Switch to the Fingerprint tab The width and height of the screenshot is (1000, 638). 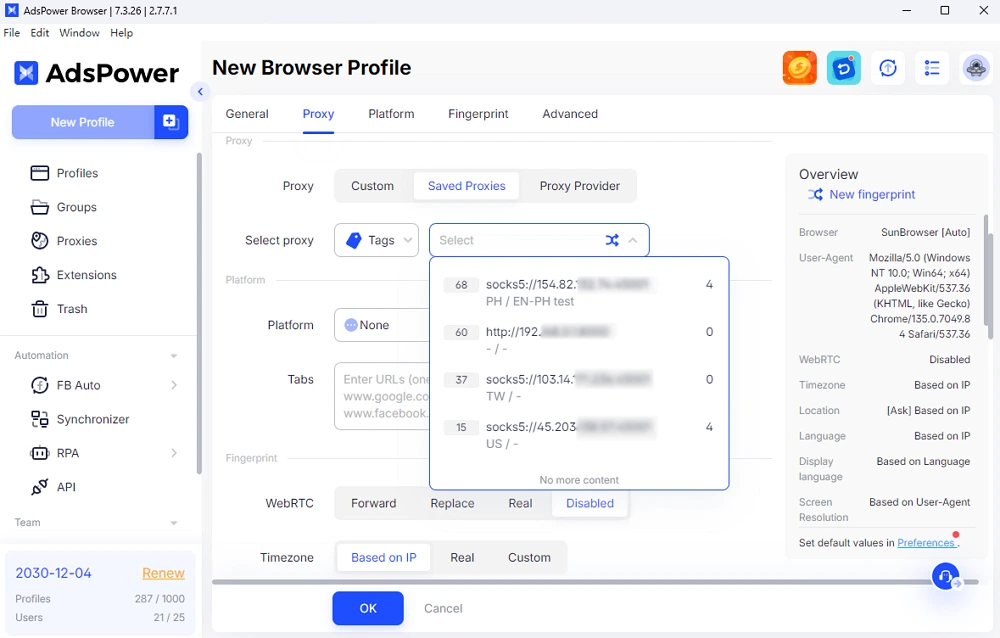pos(478,114)
